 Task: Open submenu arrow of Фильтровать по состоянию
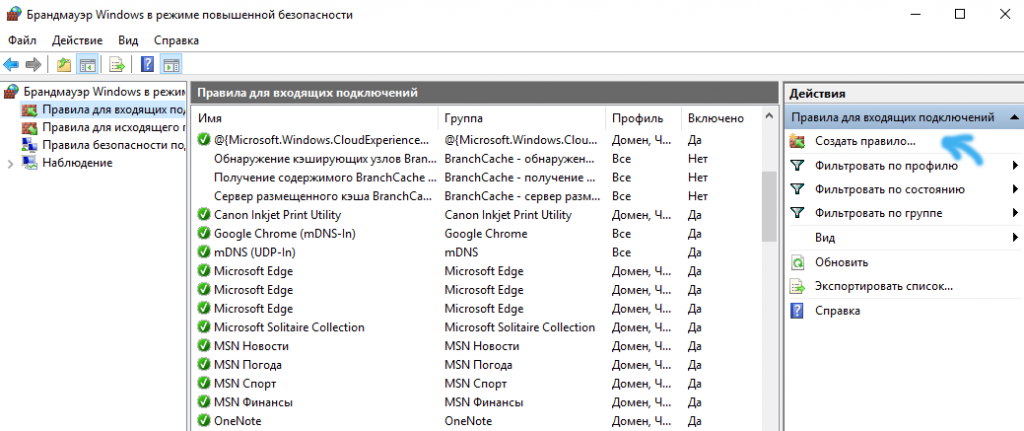click(x=1016, y=189)
